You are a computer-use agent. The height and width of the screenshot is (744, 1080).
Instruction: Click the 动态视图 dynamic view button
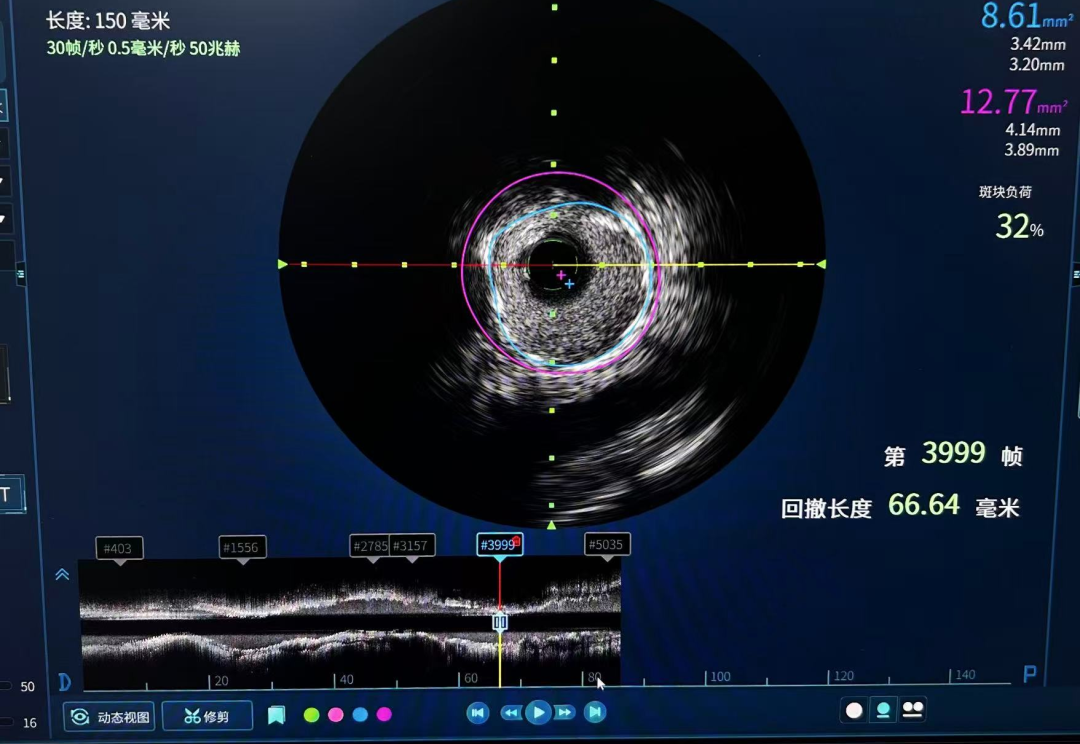click(108, 716)
